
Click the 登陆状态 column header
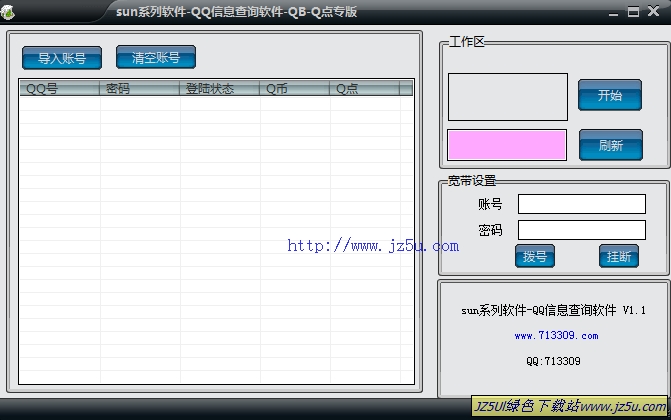pyautogui.click(x=220, y=89)
